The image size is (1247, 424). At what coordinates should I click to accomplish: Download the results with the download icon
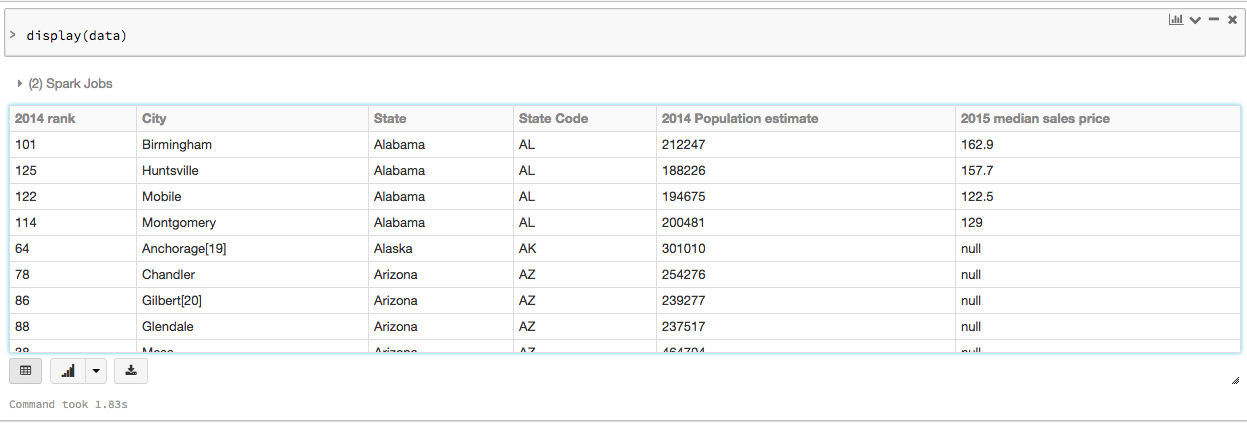(x=131, y=371)
